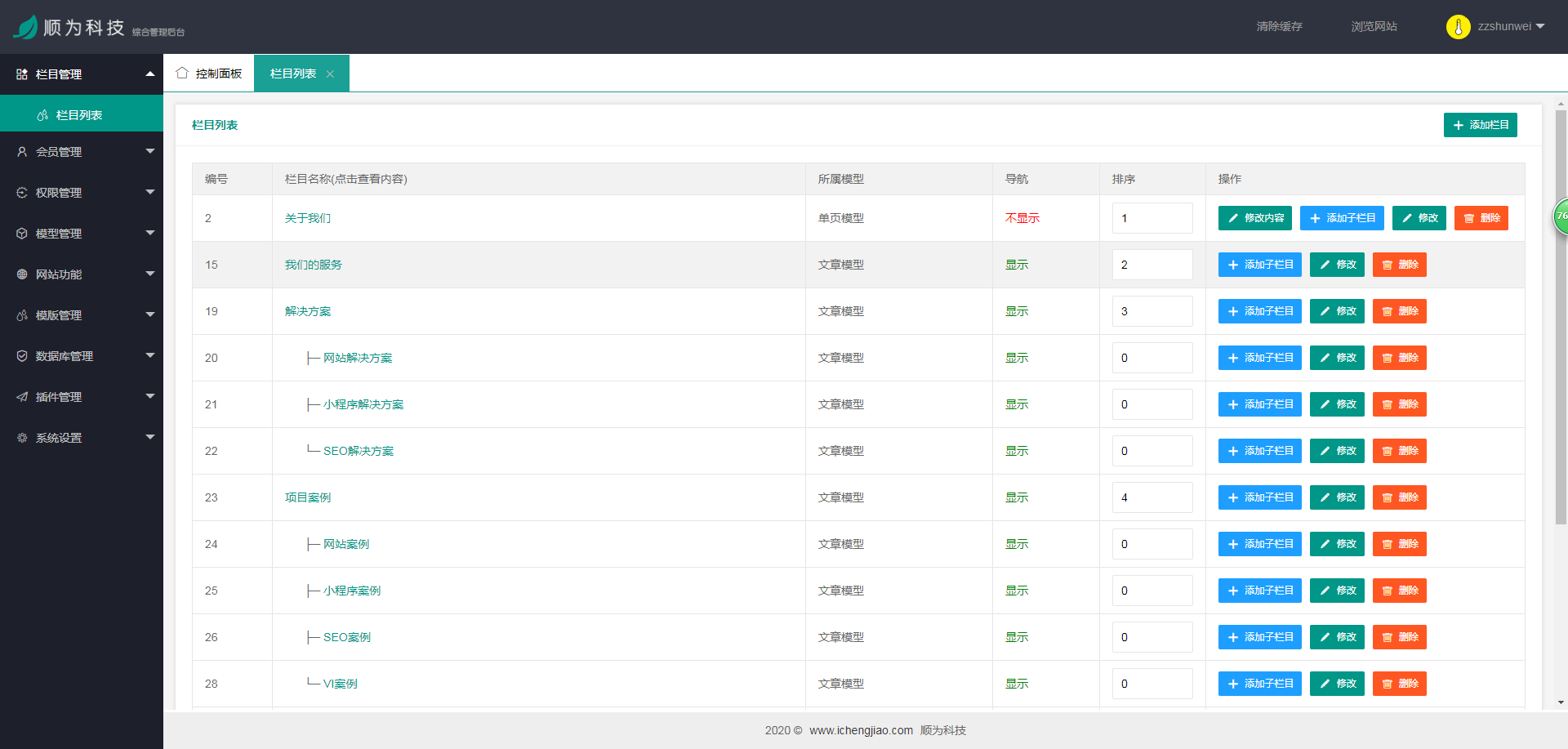Close the 栏目列表 tab with X icon
The height and width of the screenshot is (749, 1568).
pos(330,74)
